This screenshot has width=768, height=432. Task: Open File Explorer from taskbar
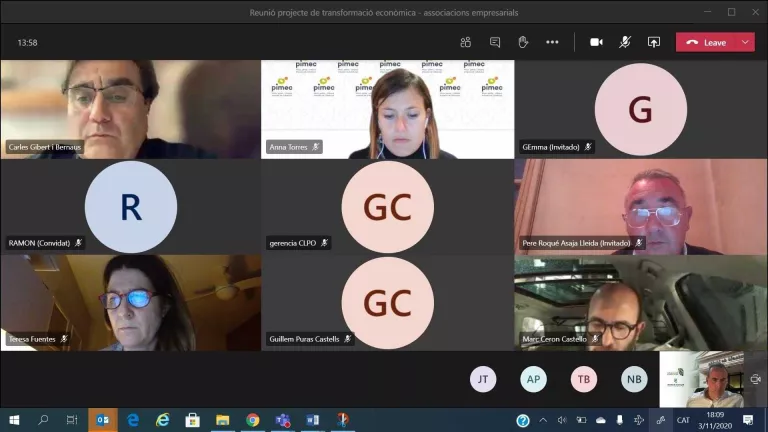coord(222,420)
